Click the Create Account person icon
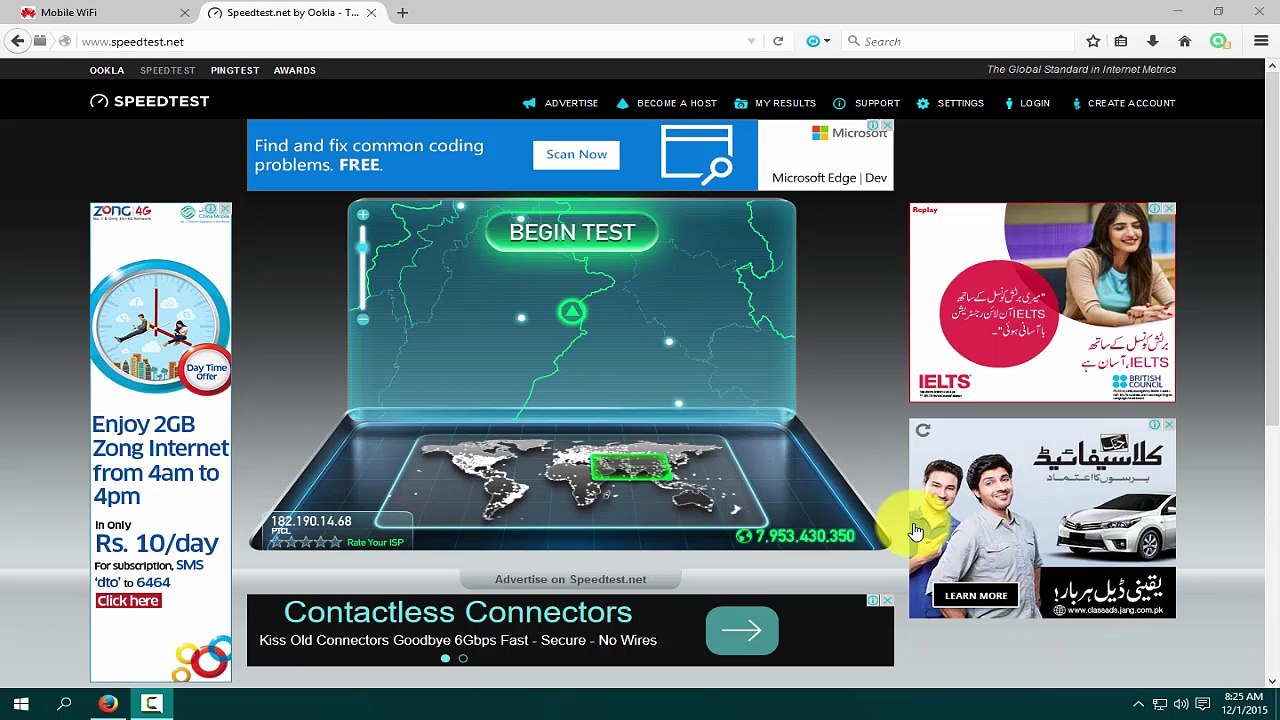The width and height of the screenshot is (1280, 720). click(x=1076, y=103)
